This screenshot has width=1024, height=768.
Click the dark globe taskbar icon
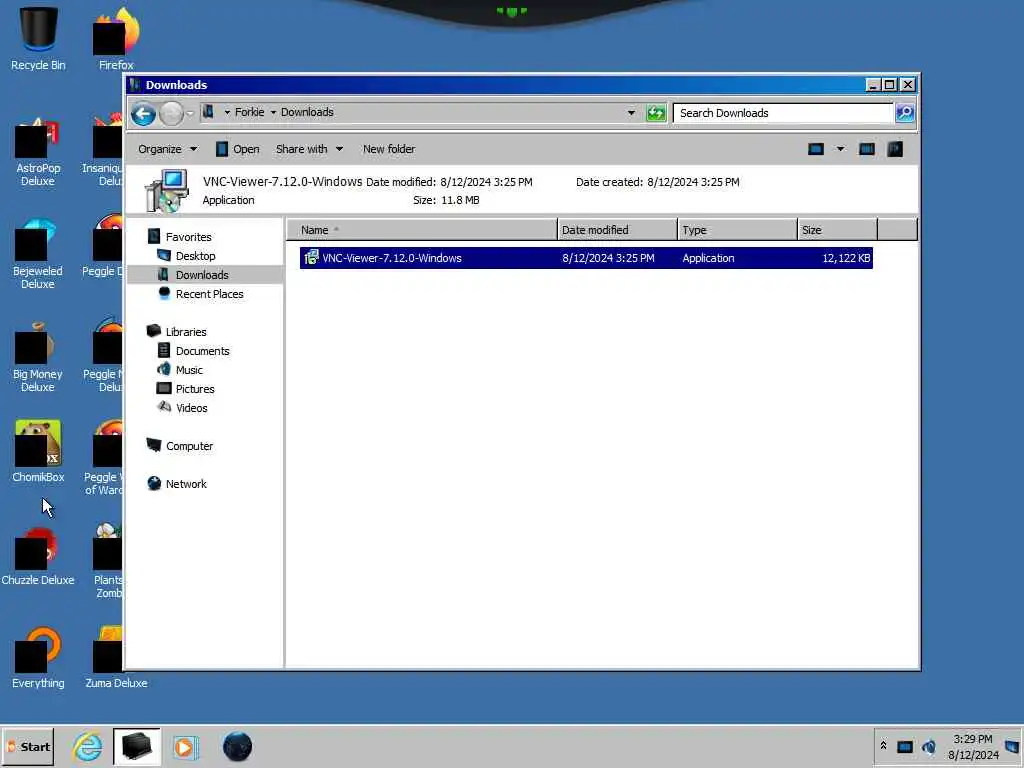[x=237, y=746]
